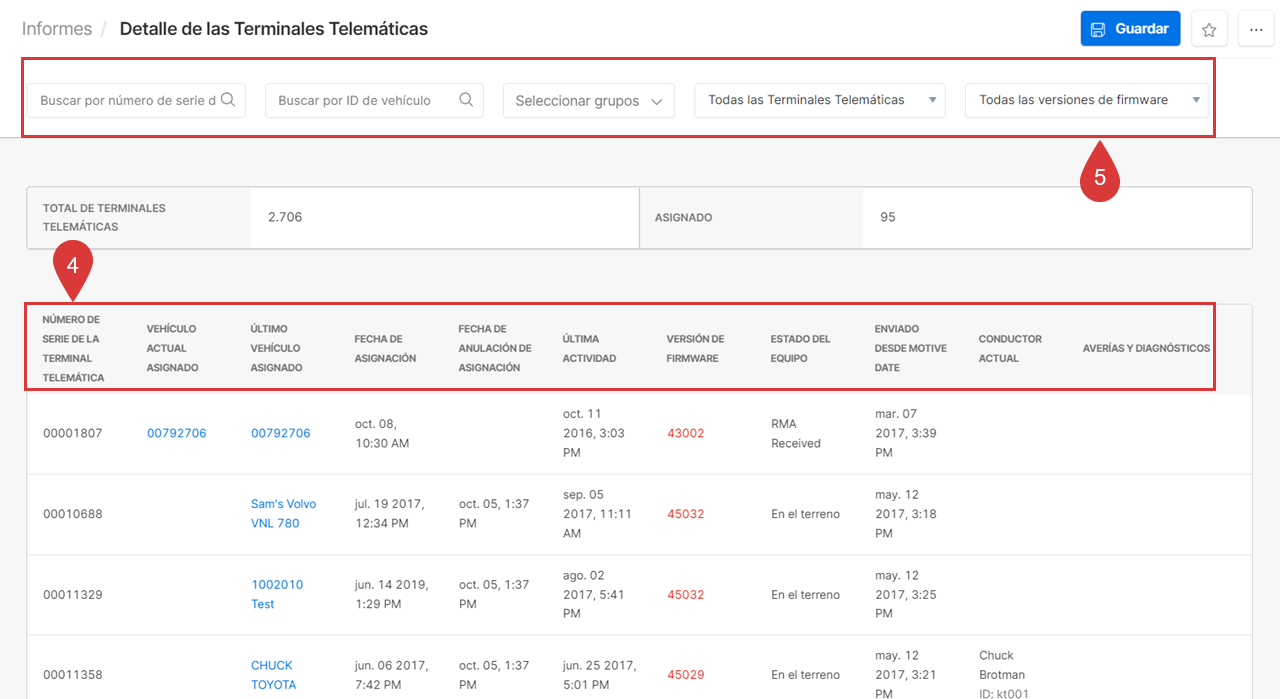
Task: Open Sam's Volvo VNL 780 link
Action: [x=282, y=514]
